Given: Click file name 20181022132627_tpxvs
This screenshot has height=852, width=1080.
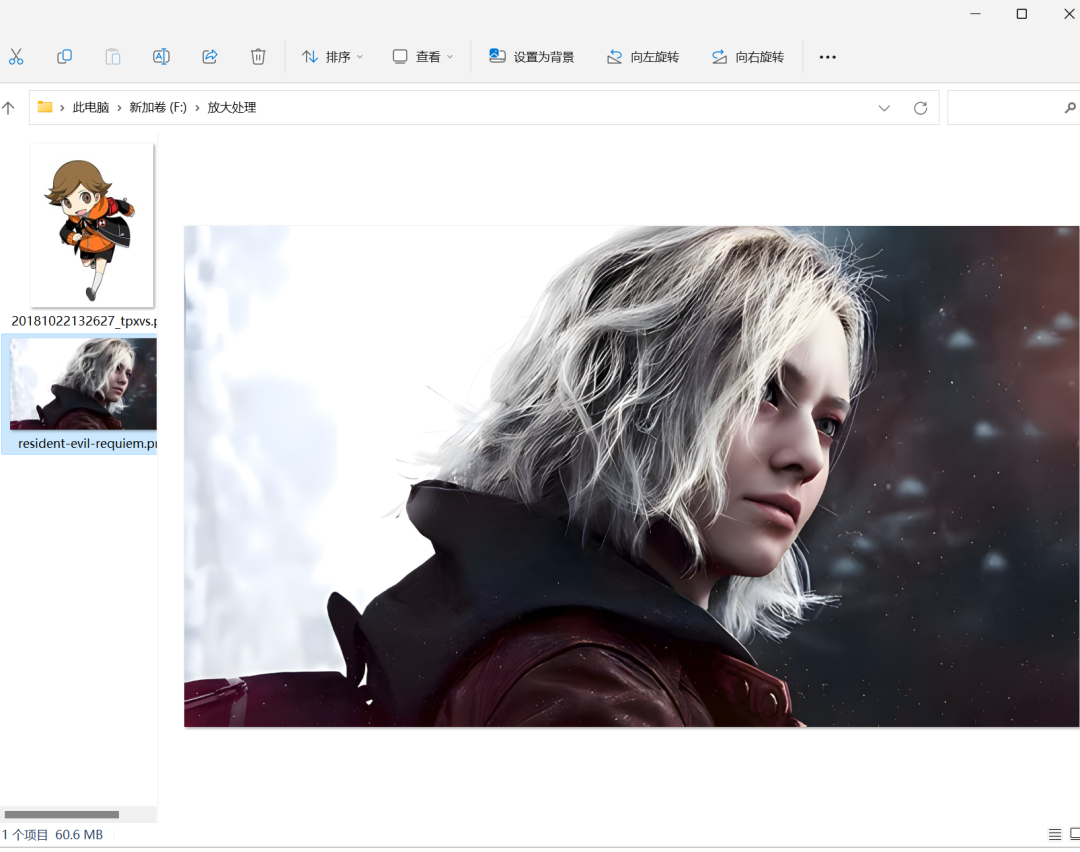Looking at the screenshot, I should (x=84, y=321).
